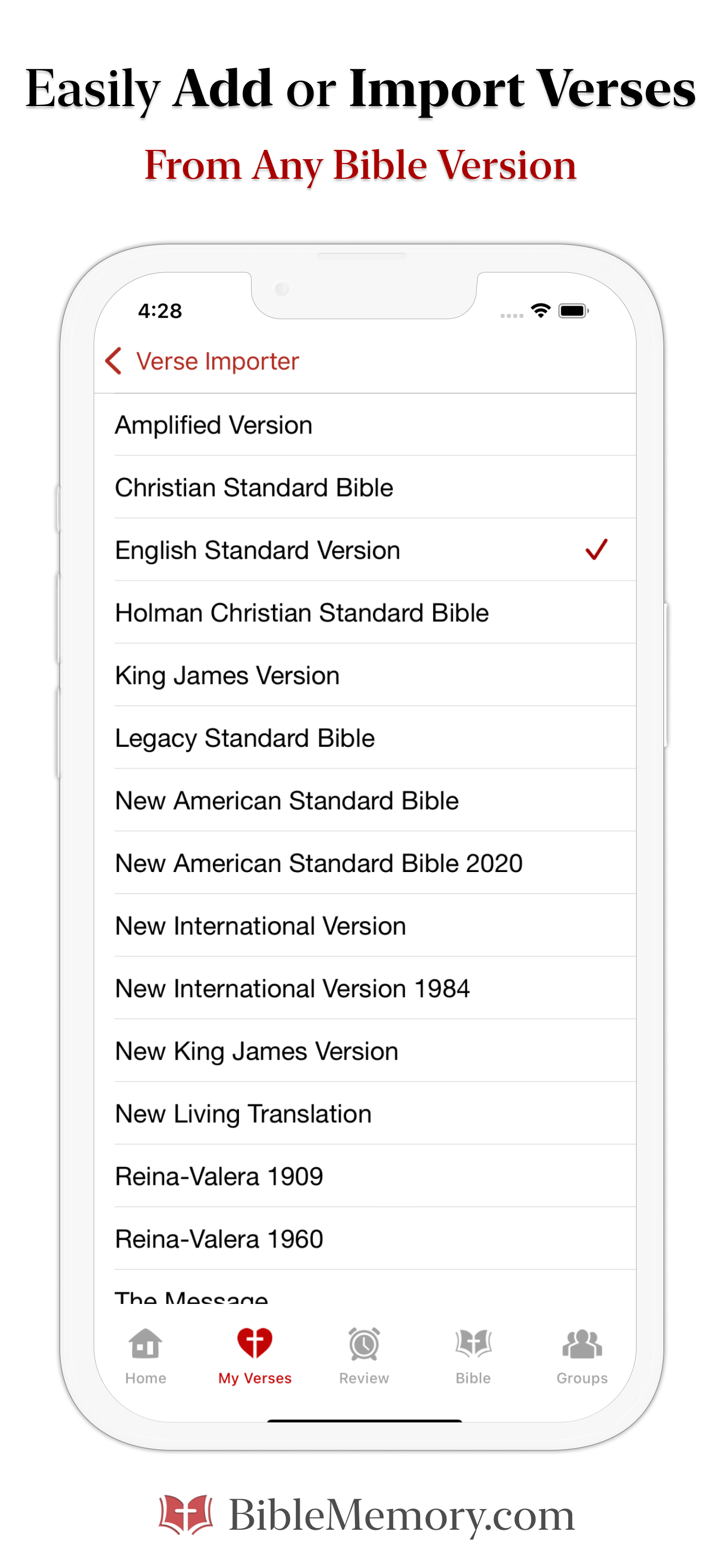Choose New Living Translation
Viewport: 722px width, 1568px height.
click(243, 1114)
